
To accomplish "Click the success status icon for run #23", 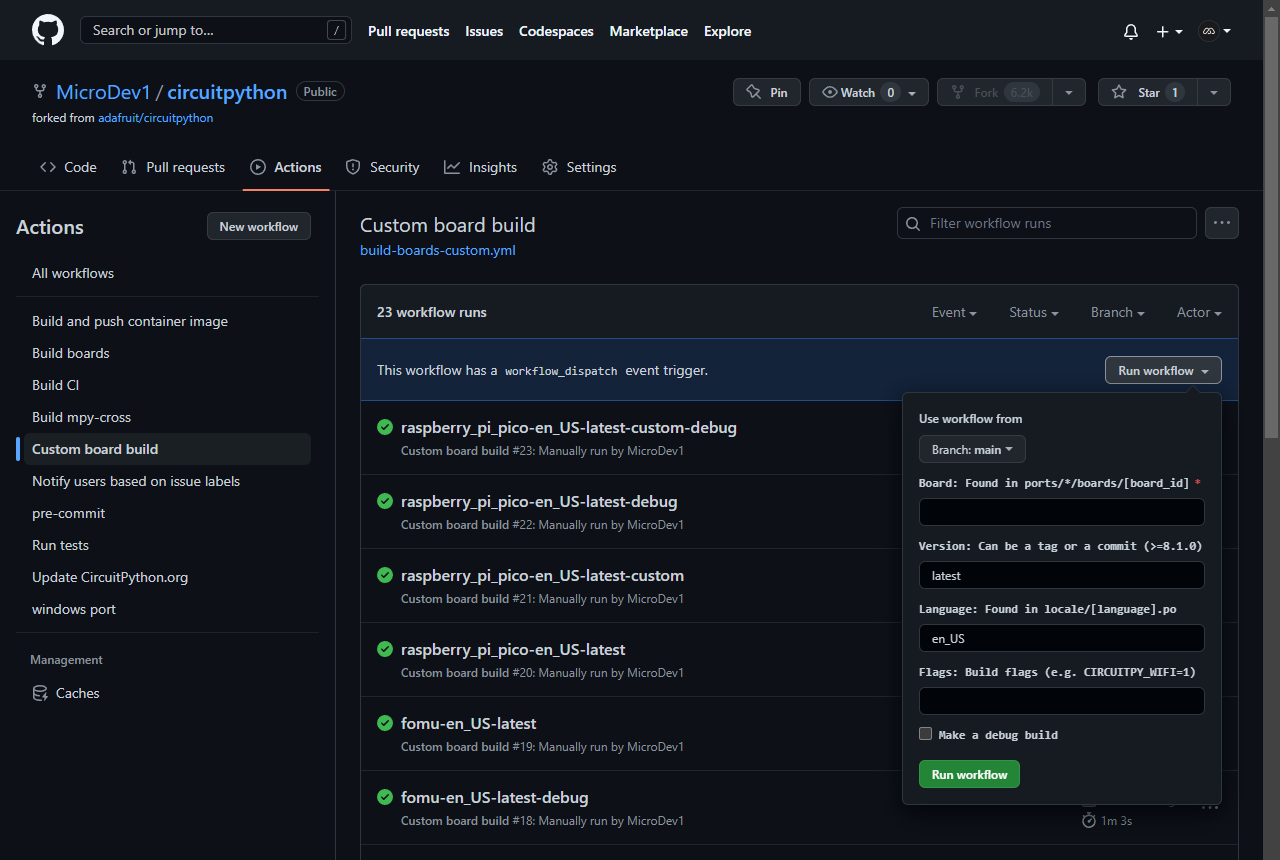I will (x=385, y=427).
